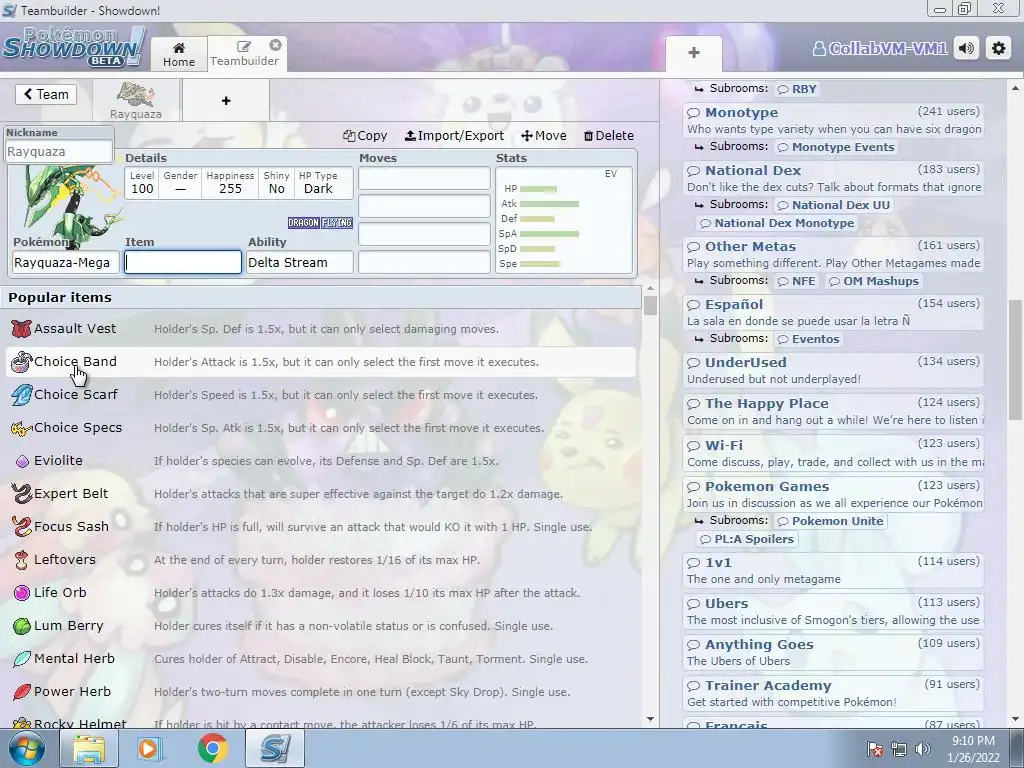Open the Monotype Events subroom

click(835, 147)
